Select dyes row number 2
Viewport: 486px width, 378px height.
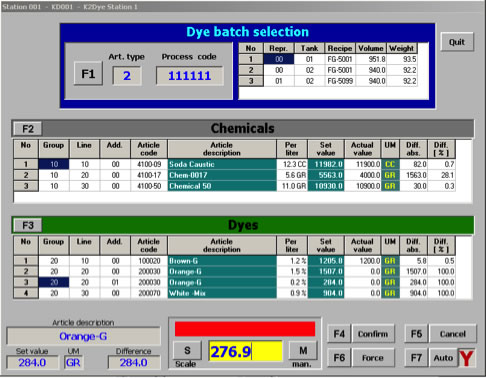tap(26, 271)
